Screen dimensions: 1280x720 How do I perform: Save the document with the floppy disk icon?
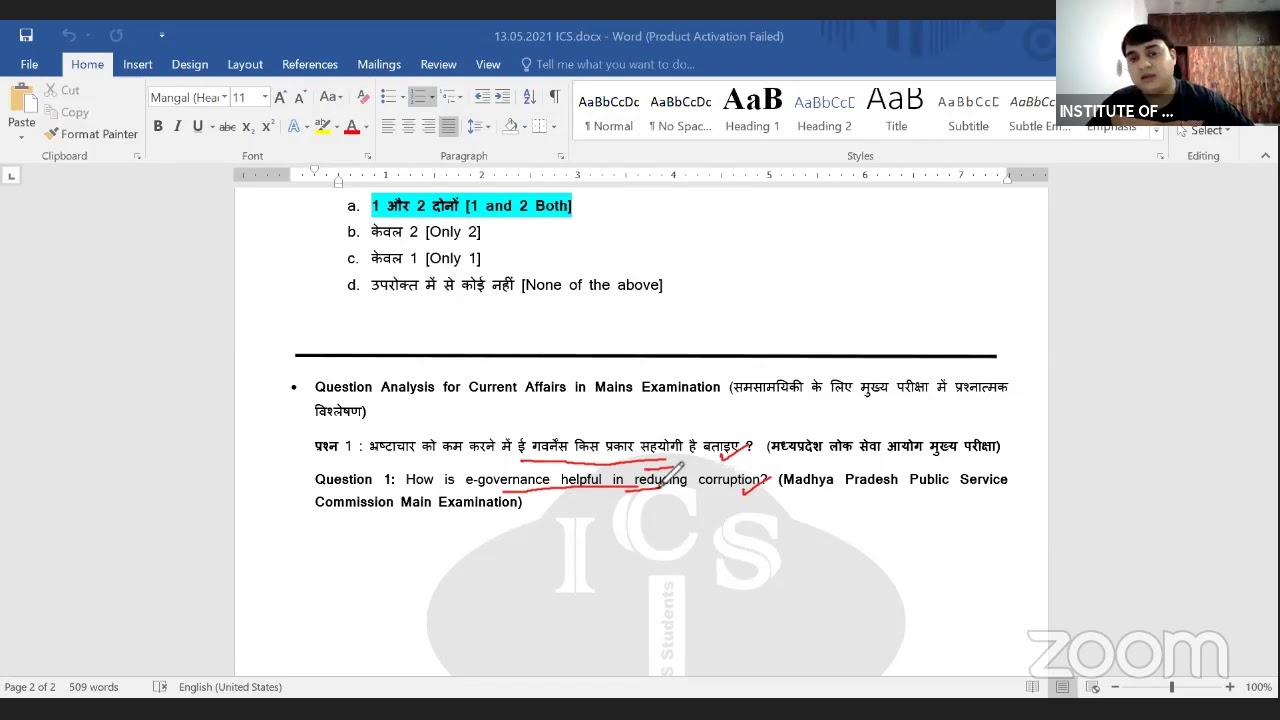26,36
